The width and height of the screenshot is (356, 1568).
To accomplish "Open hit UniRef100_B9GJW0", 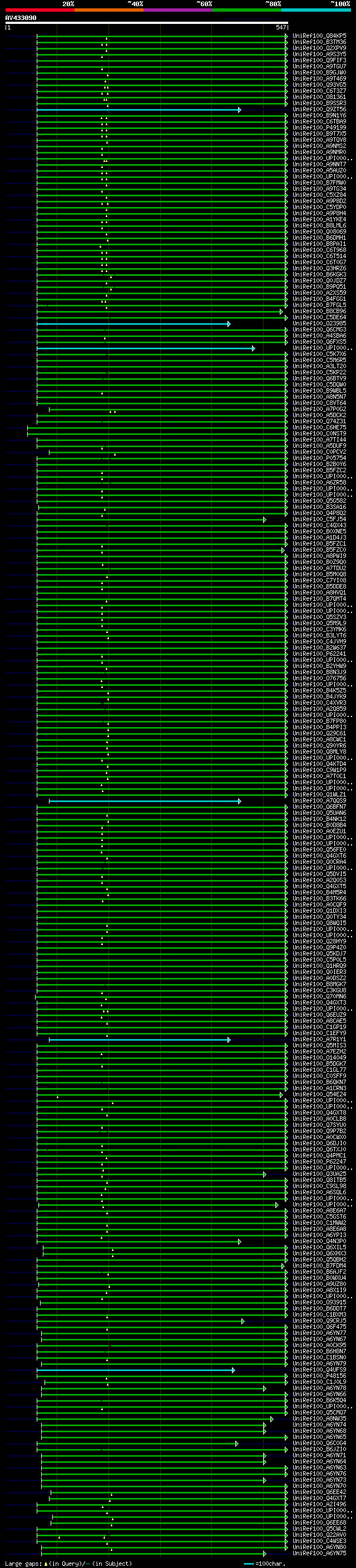I will pos(319,72).
